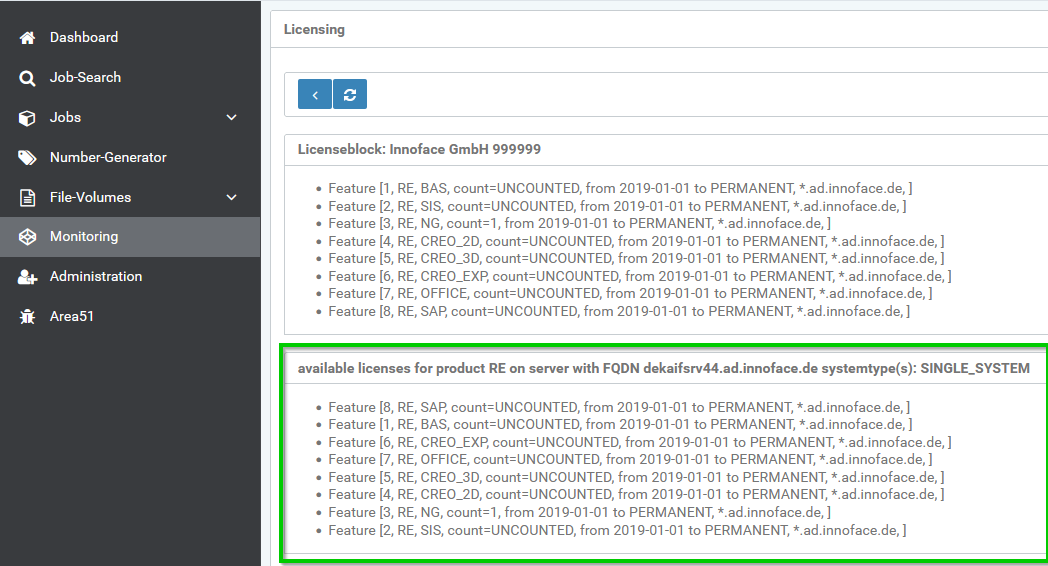Screen dimensions: 1048x566
Task: Click the cubes icon beside Monitoring
Action: tap(27, 237)
